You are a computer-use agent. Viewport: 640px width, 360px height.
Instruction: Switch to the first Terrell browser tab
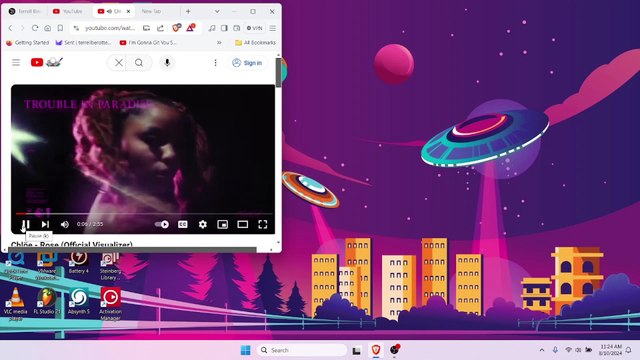[24, 11]
